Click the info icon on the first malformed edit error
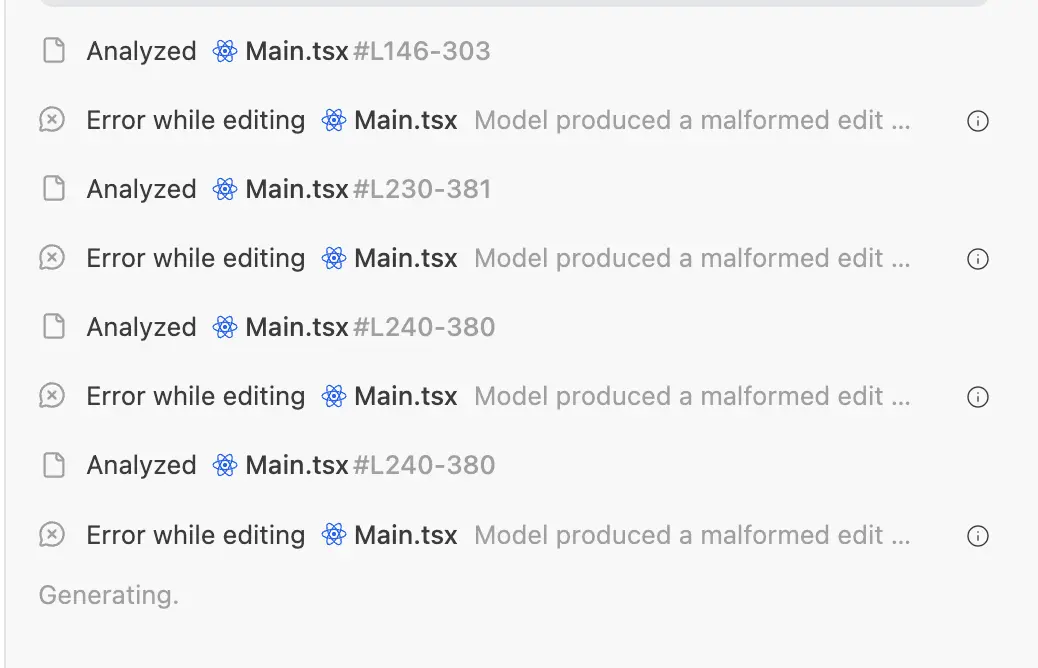Image resolution: width=1038 pixels, height=668 pixels. tap(978, 121)
